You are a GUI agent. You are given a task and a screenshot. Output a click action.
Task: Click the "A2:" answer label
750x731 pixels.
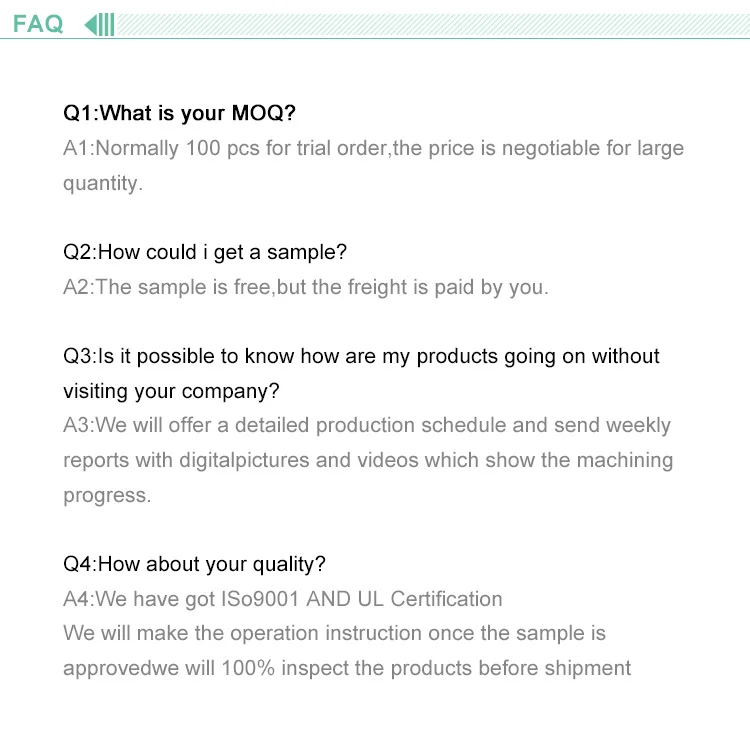78,287
